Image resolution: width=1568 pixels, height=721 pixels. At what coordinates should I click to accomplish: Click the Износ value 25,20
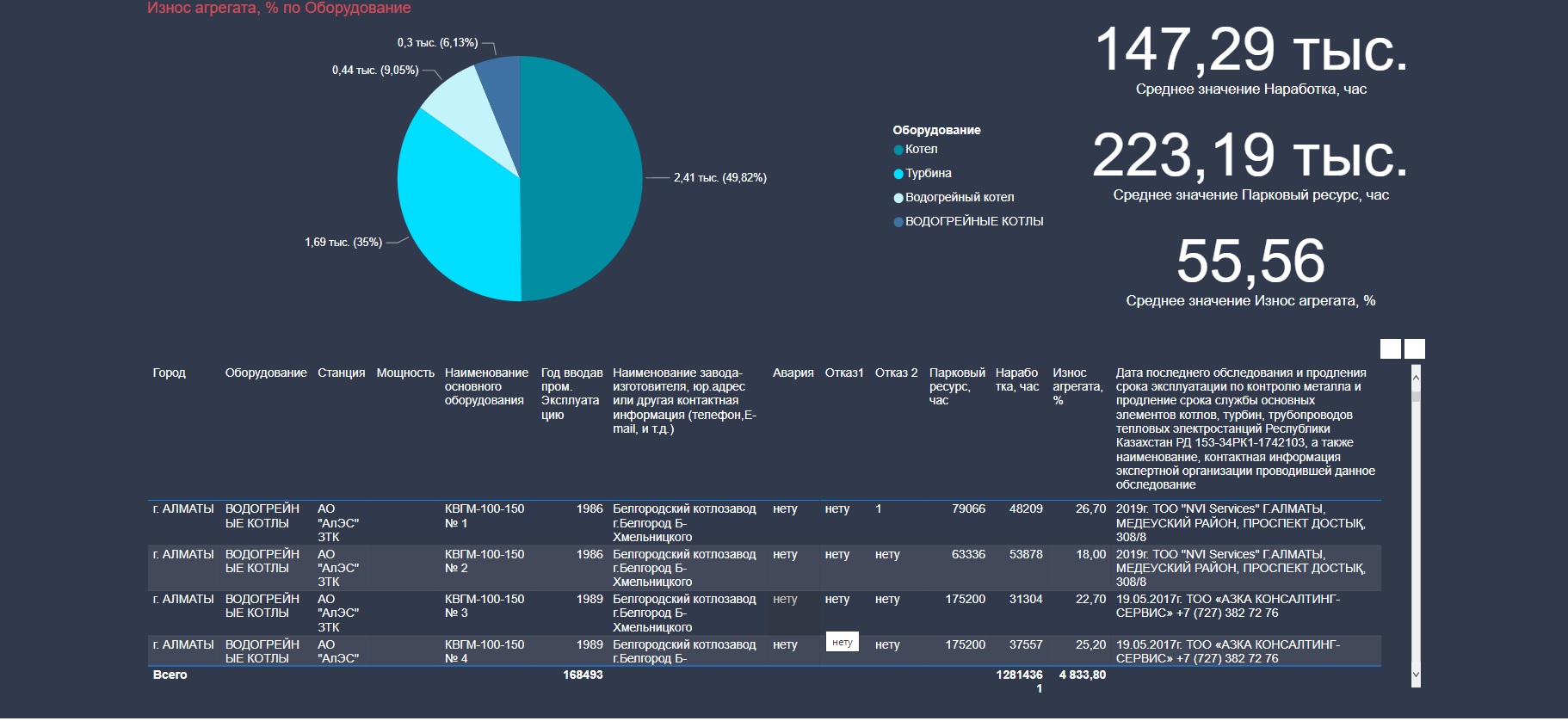tap(1090, 644)
